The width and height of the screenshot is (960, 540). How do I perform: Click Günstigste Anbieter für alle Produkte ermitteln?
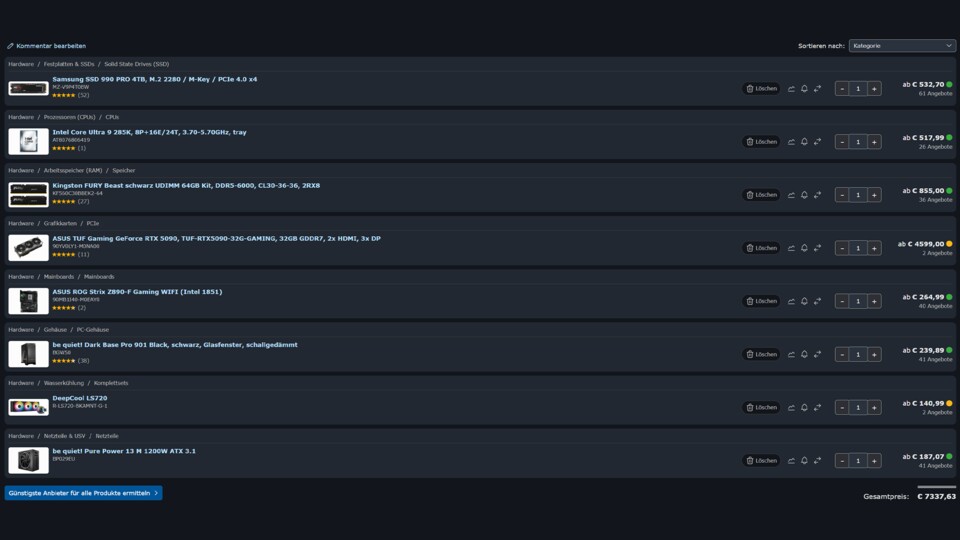tap(83, 493)
